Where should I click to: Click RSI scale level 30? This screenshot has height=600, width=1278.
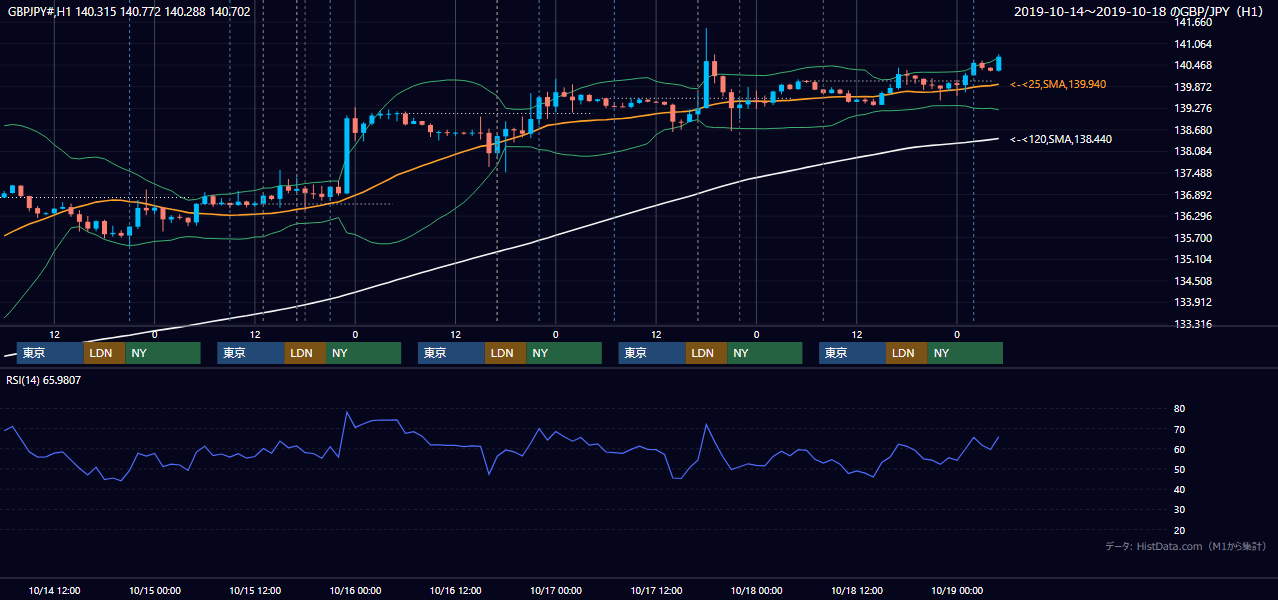(x=1179, y=510)
